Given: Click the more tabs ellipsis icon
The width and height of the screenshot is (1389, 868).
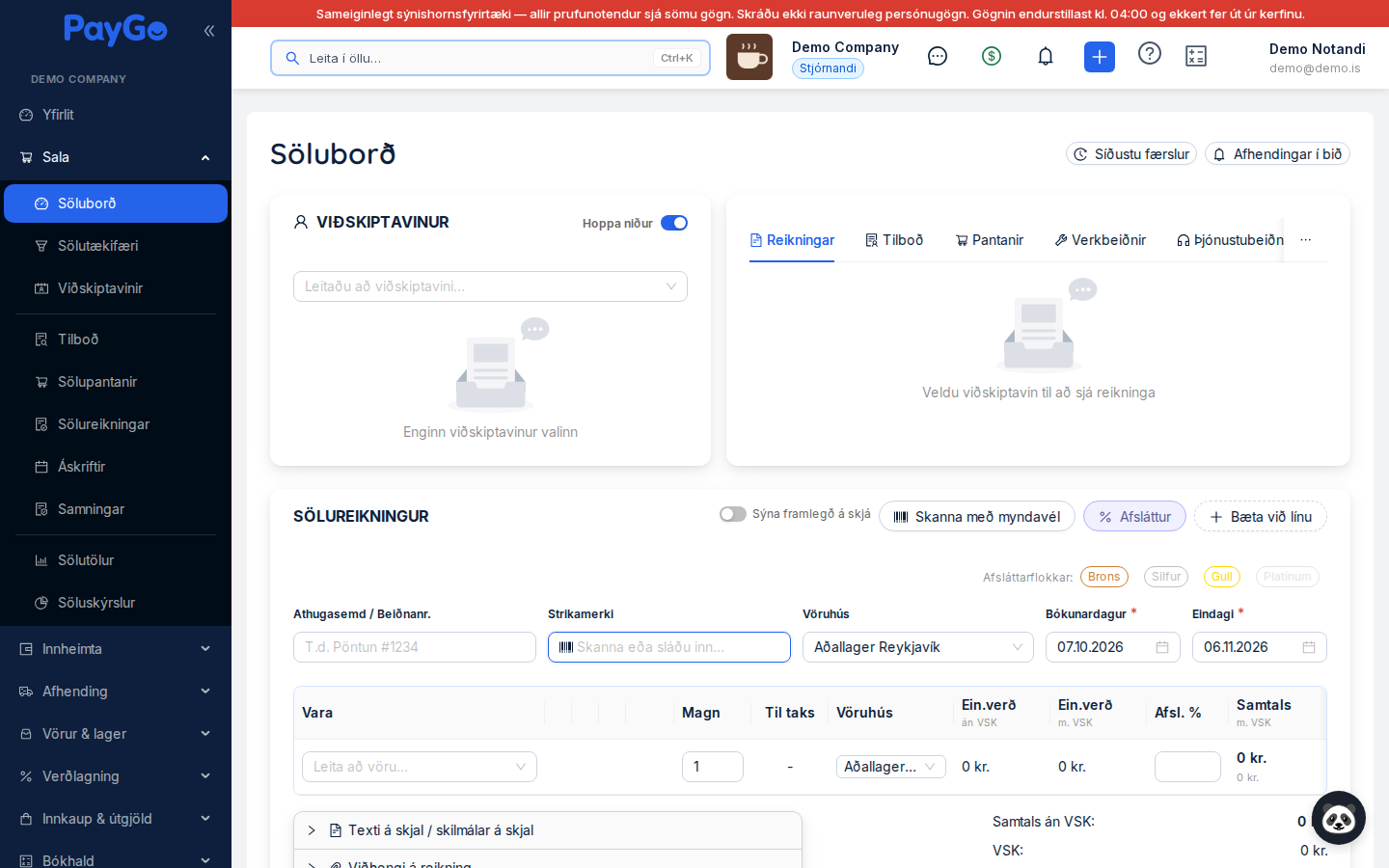Looking at the screenshot, I should coord(1306,240).
